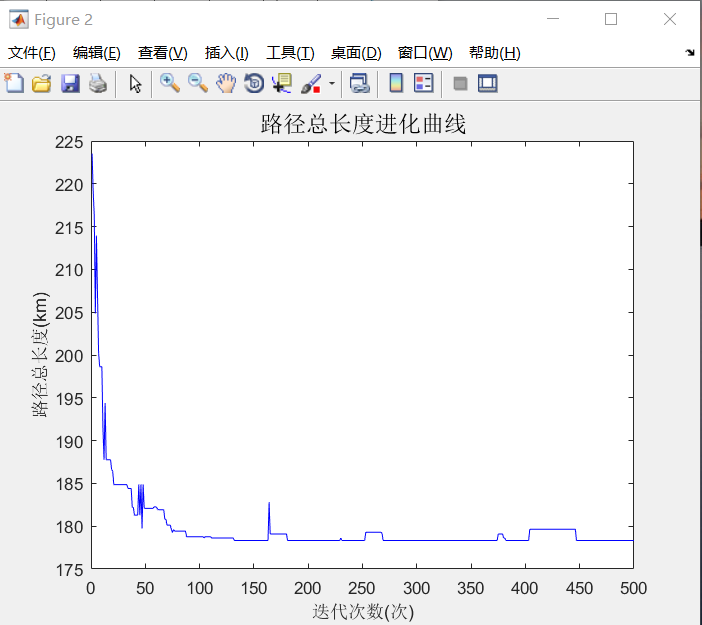Screen dimensions: 702x625
Task: Select the x-axis label 迭代次数(次)
Action: point(363,611)
